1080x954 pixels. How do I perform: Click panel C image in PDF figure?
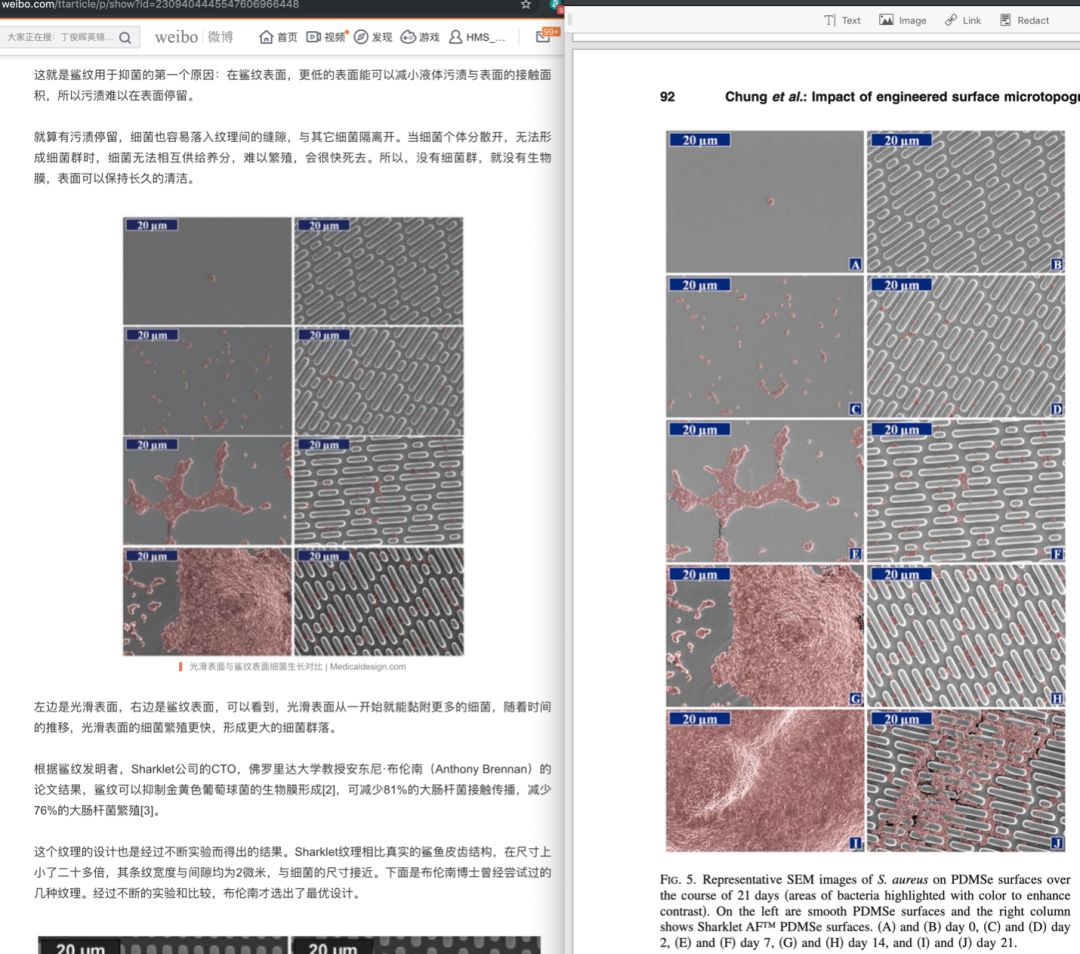point(765,346)
